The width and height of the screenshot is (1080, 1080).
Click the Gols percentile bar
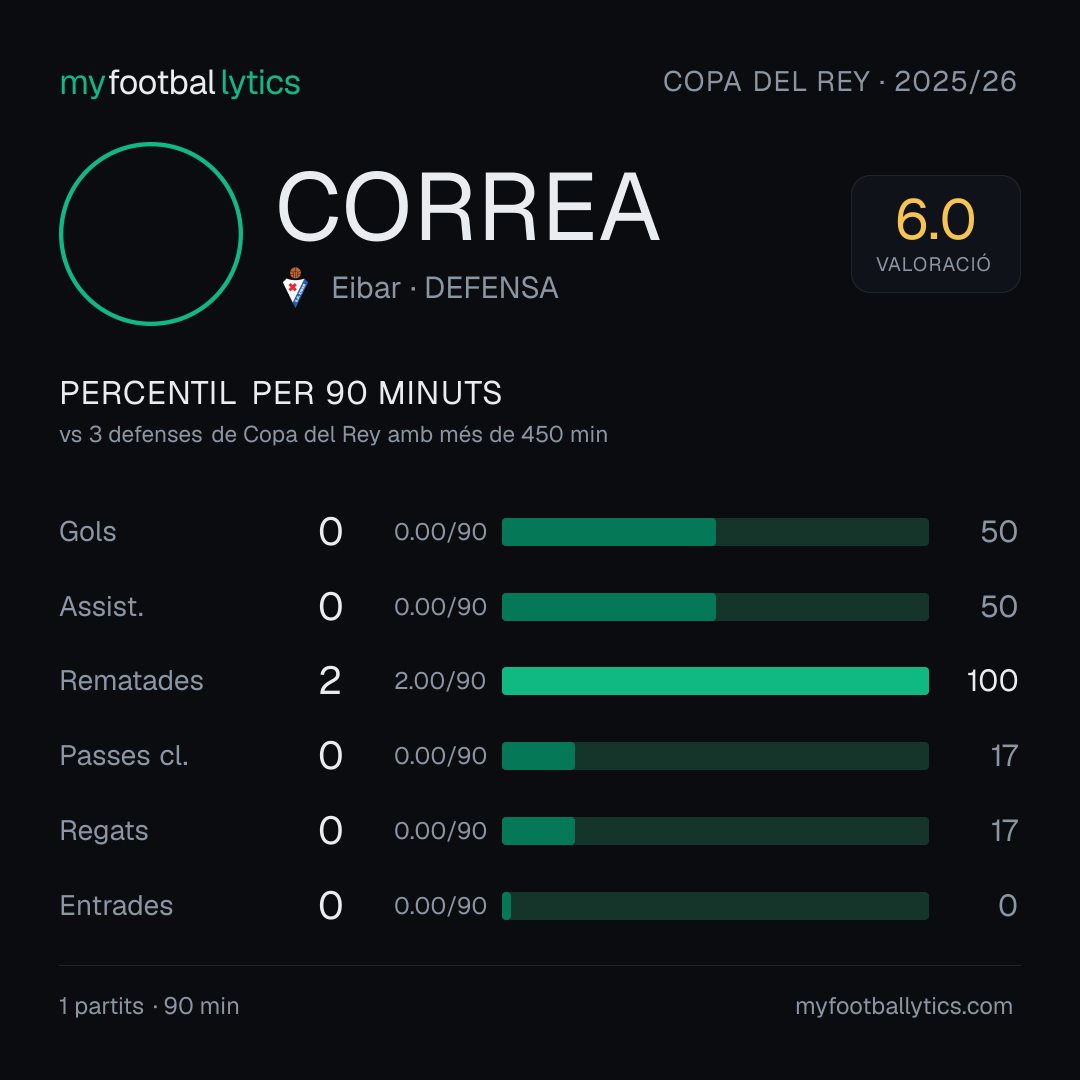click(x=715, y=532)
